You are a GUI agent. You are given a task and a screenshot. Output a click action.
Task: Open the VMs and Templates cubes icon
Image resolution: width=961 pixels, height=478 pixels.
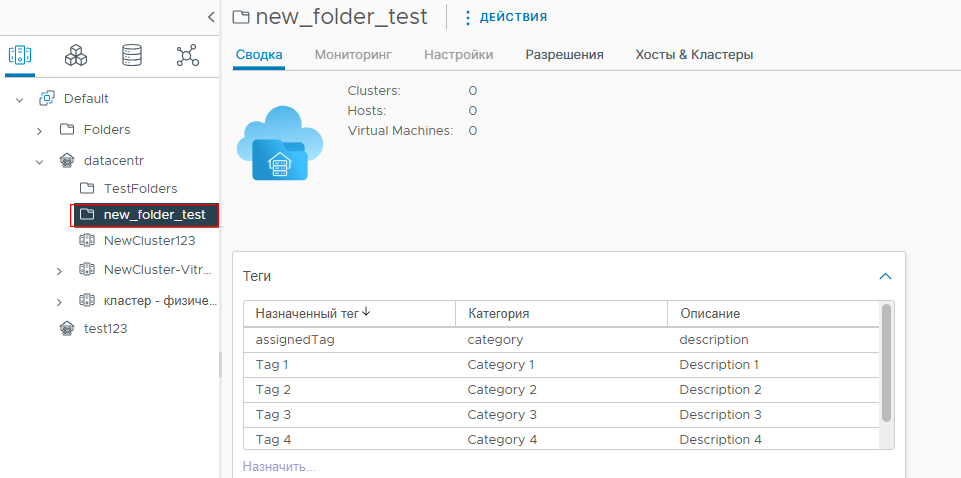(x=76, y=56)
